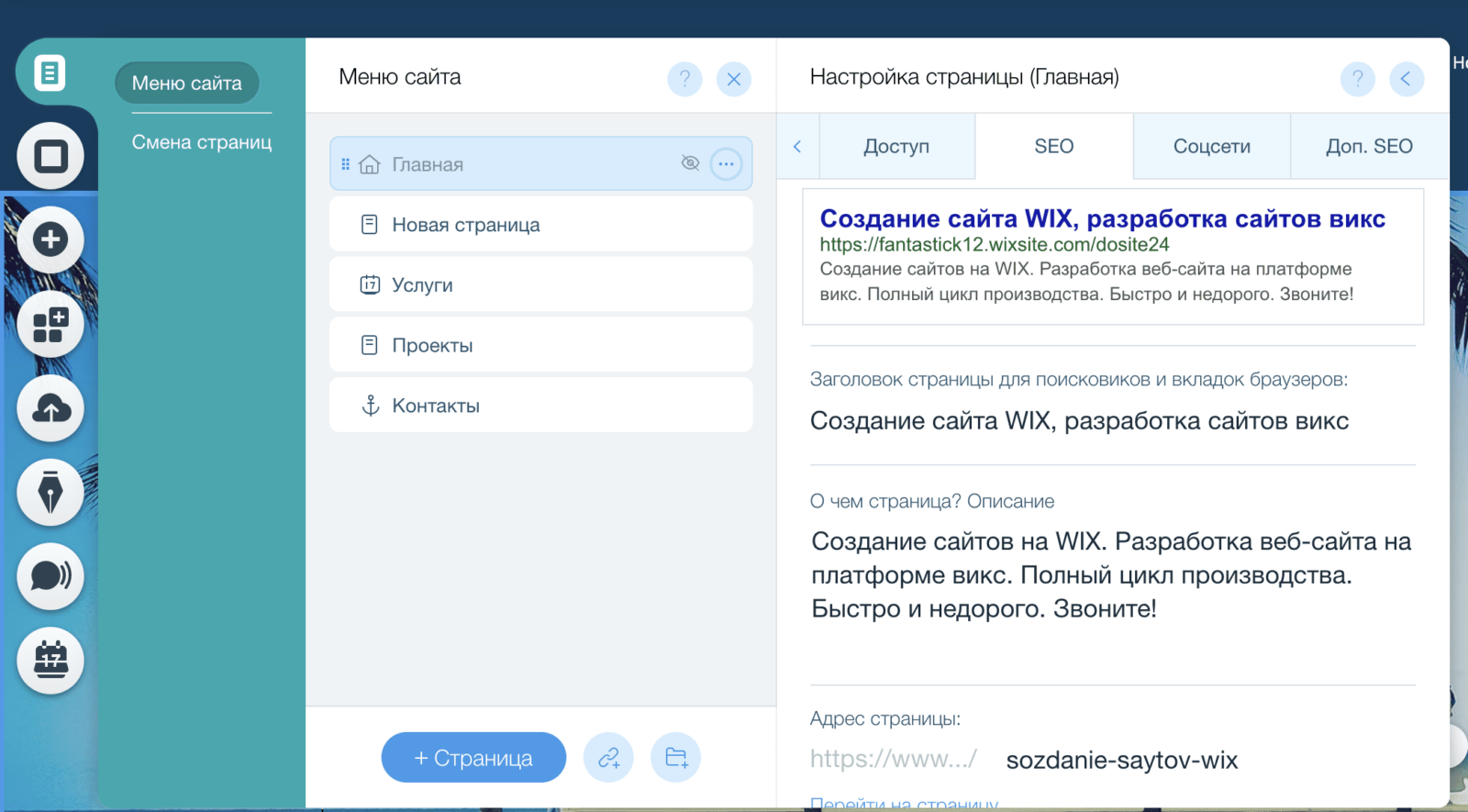Screen dimensions: 1468x812
Task: Close the Меню сайта panel
Action: (734, 79)
